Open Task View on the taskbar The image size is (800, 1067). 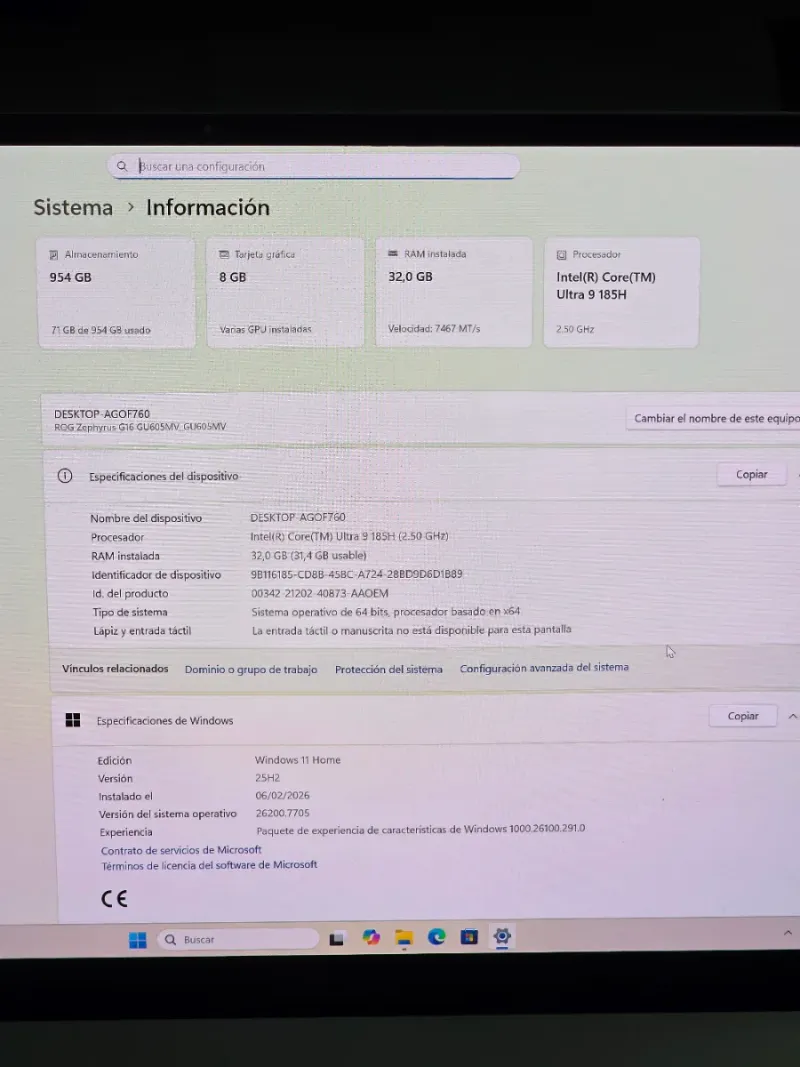coord(336,939)
